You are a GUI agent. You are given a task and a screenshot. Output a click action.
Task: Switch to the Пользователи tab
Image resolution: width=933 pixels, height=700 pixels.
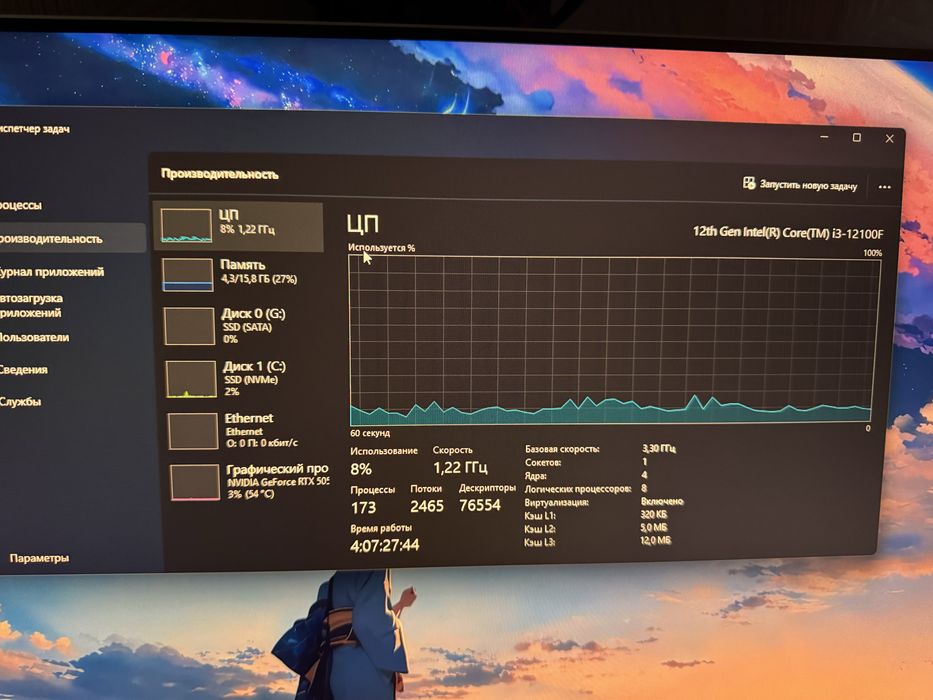(x=35, y=338)
